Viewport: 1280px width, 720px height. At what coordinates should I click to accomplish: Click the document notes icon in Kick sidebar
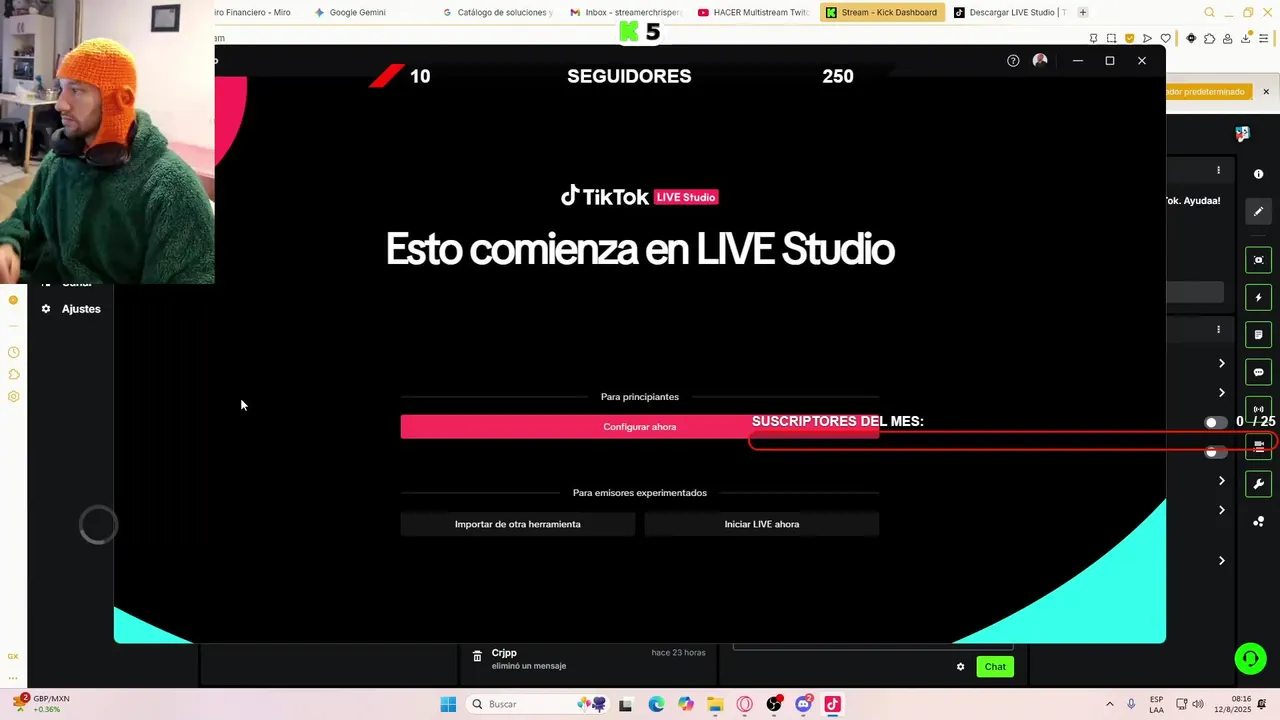pos(1259,334)
